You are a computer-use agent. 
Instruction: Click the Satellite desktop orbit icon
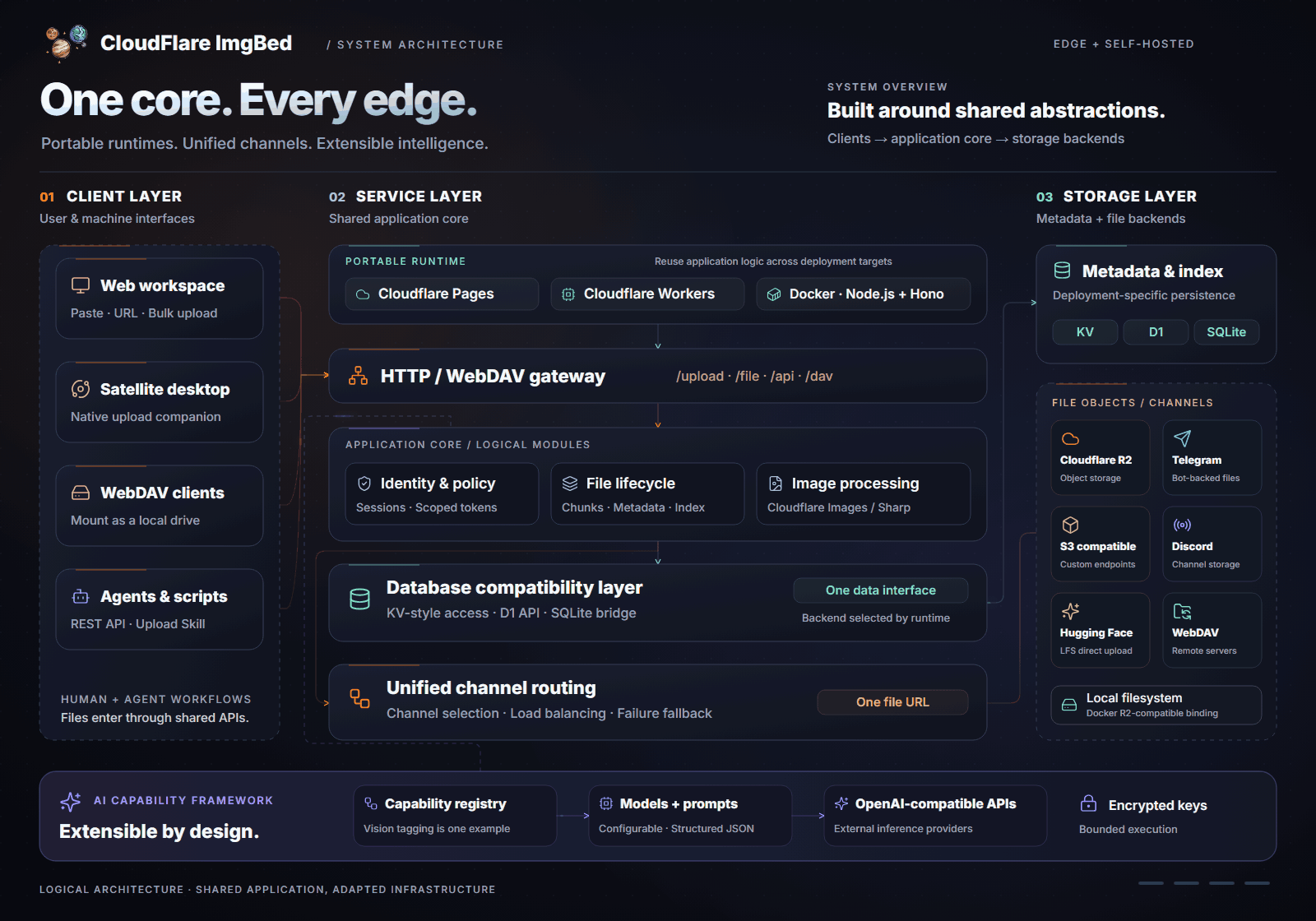81,389
